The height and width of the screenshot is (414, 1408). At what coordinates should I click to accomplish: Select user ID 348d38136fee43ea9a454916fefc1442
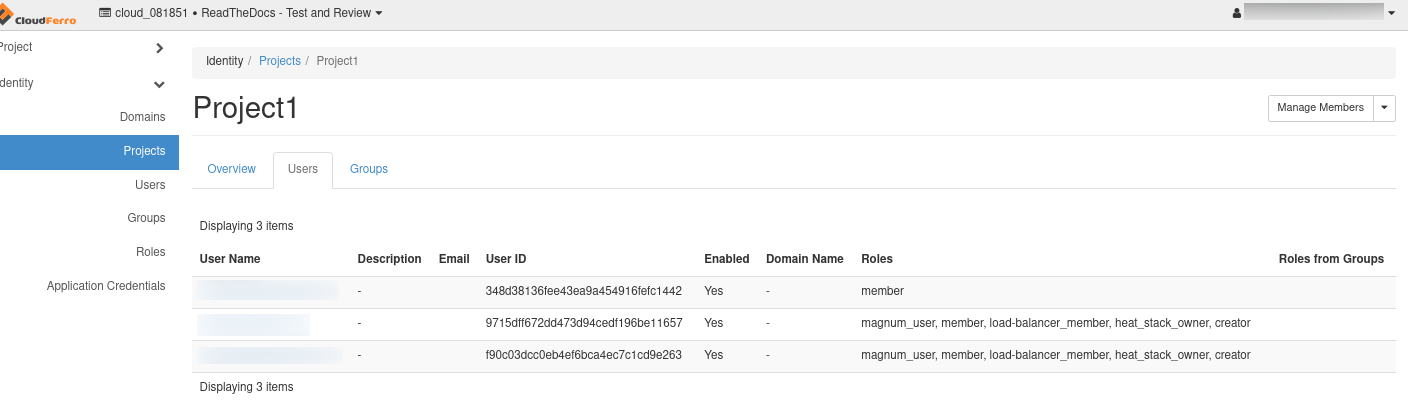pyautogui.click(x=584, y=291)
